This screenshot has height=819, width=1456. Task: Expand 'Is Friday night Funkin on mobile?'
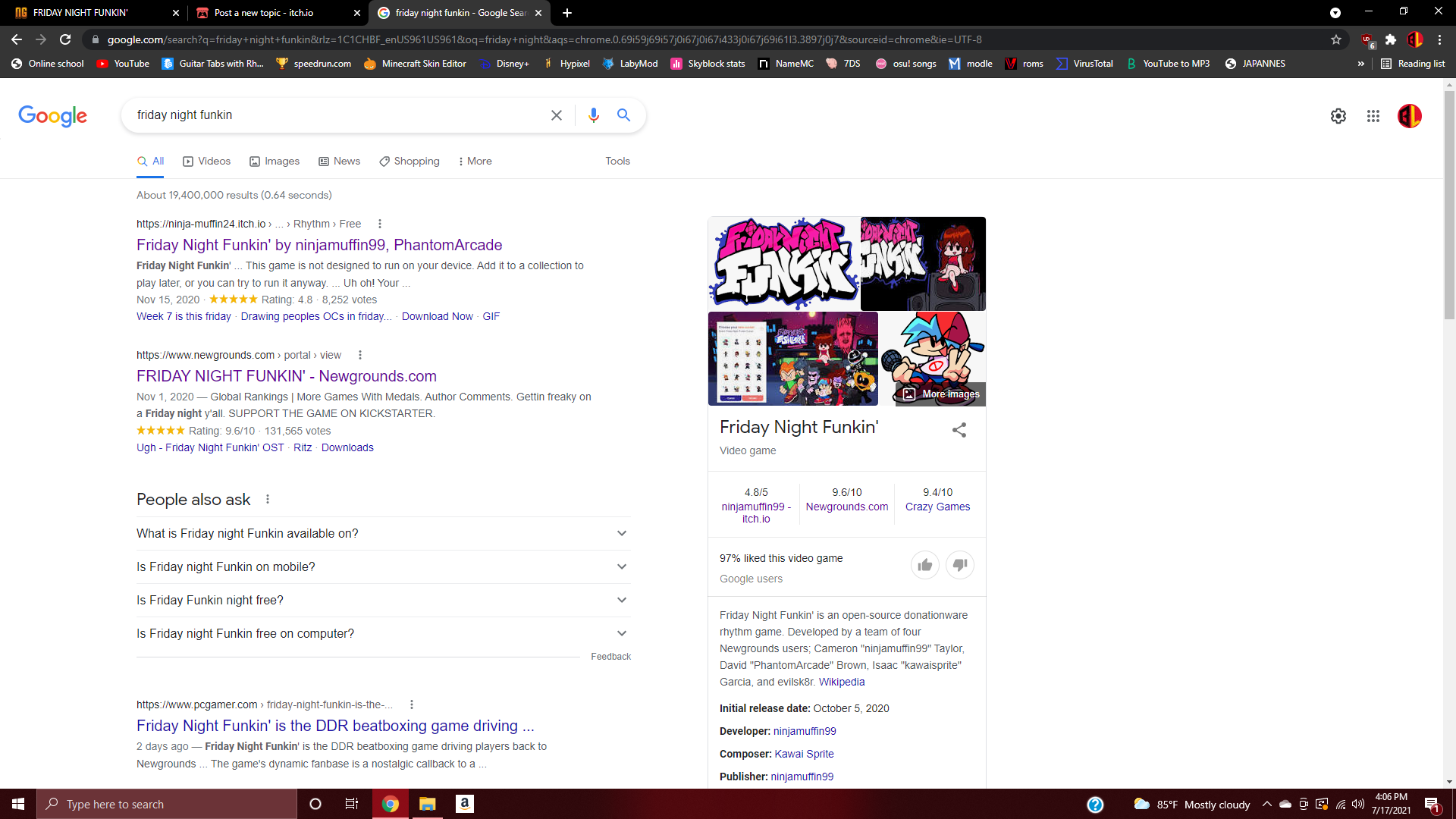pos(384,567)
